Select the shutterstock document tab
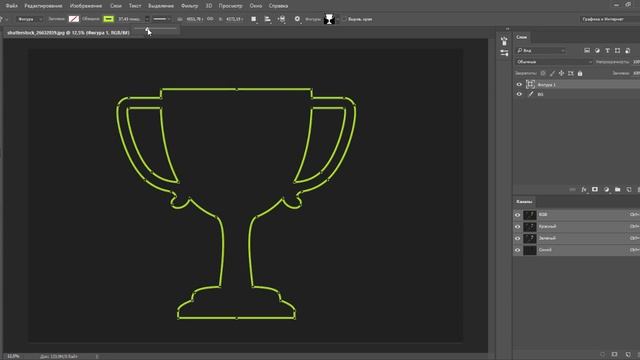 coord(68,32)
